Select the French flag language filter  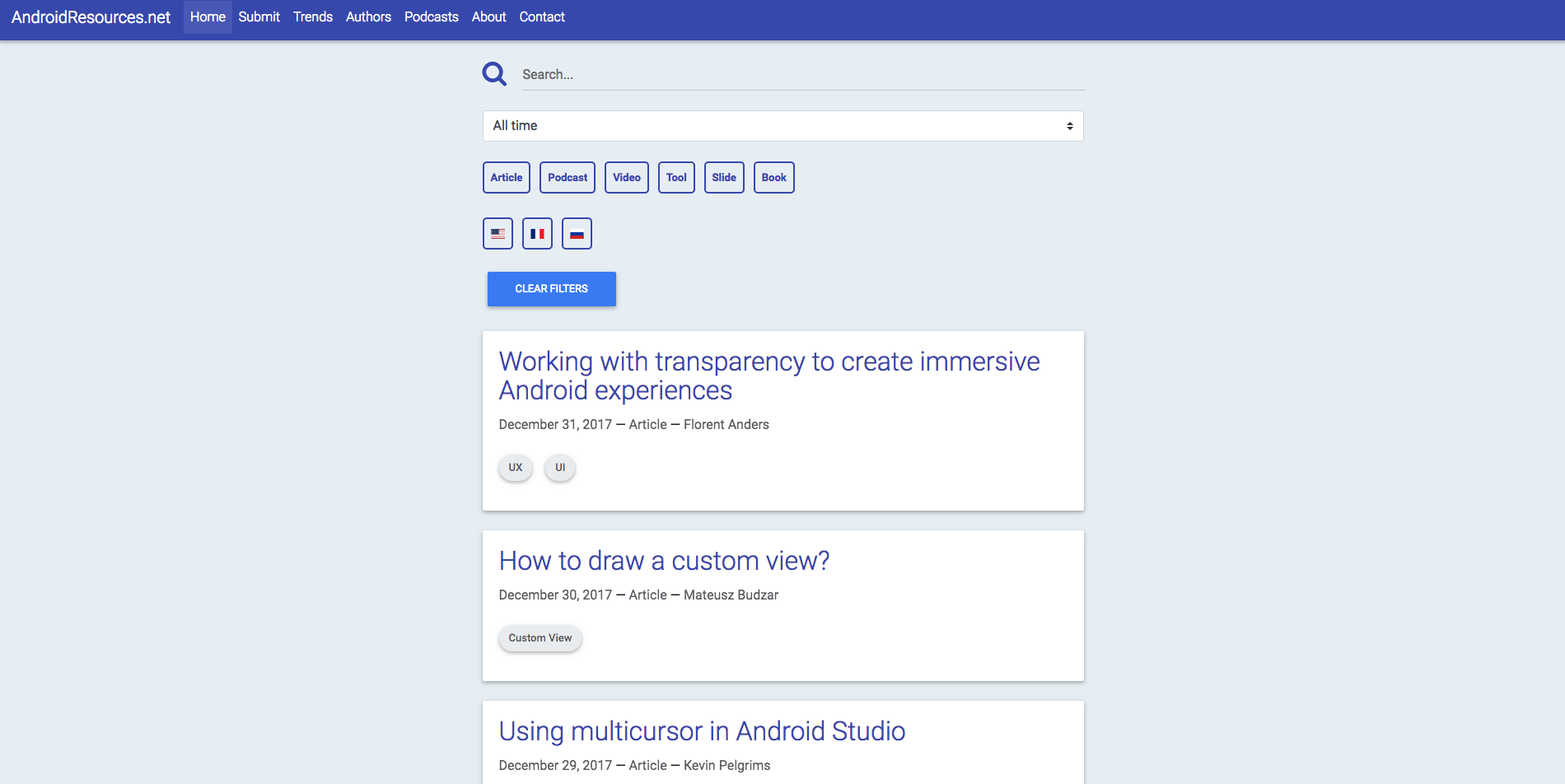point(537,233)
